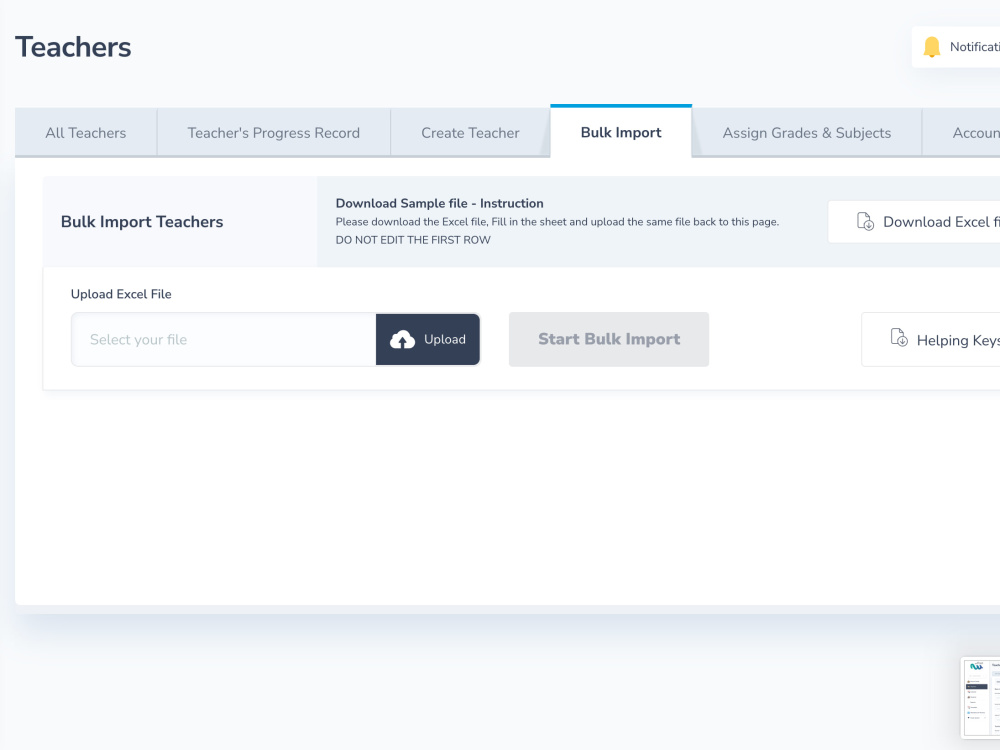The width and height of the screenshot is (1000, 750).
Task: Open the All Teachers tab
Action: pos(85,133)
